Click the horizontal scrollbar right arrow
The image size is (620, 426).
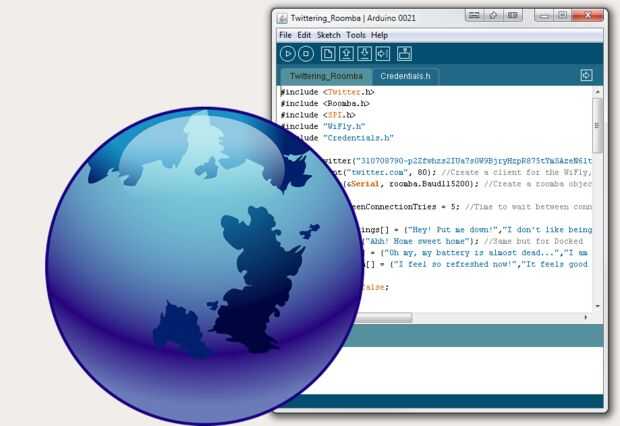tap(586, 317)
